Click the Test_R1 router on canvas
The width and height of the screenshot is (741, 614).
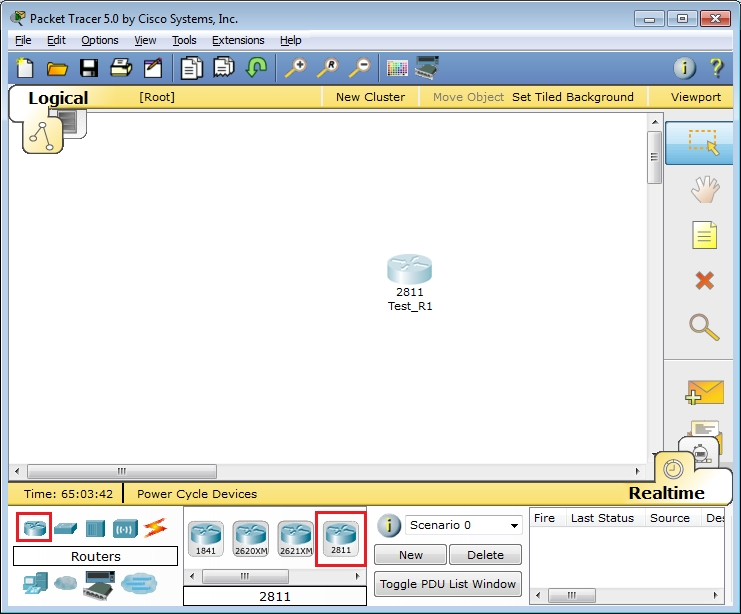pyautogui.click(x=409, y=272)
